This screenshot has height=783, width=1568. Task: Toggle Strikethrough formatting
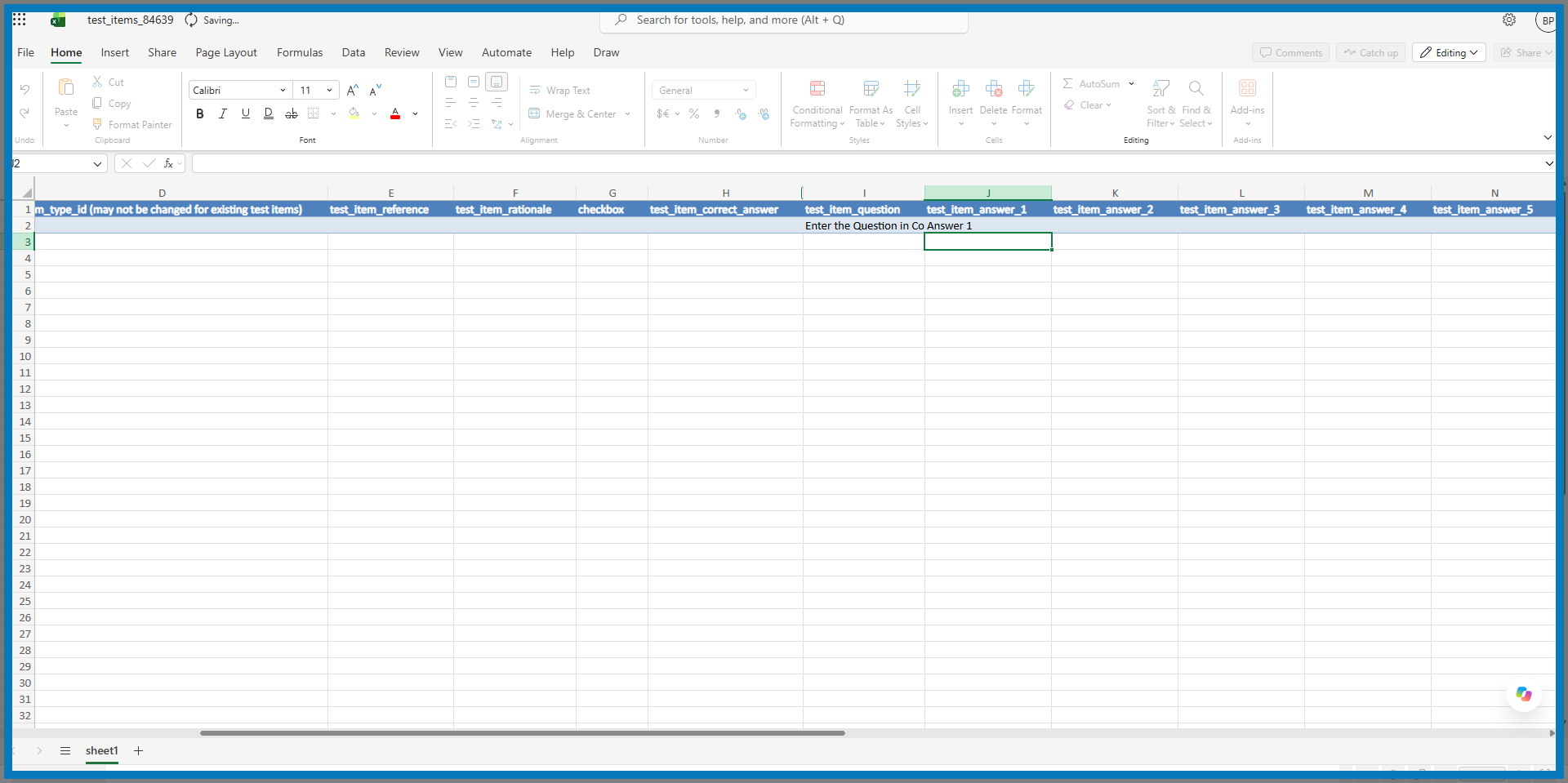292,114
